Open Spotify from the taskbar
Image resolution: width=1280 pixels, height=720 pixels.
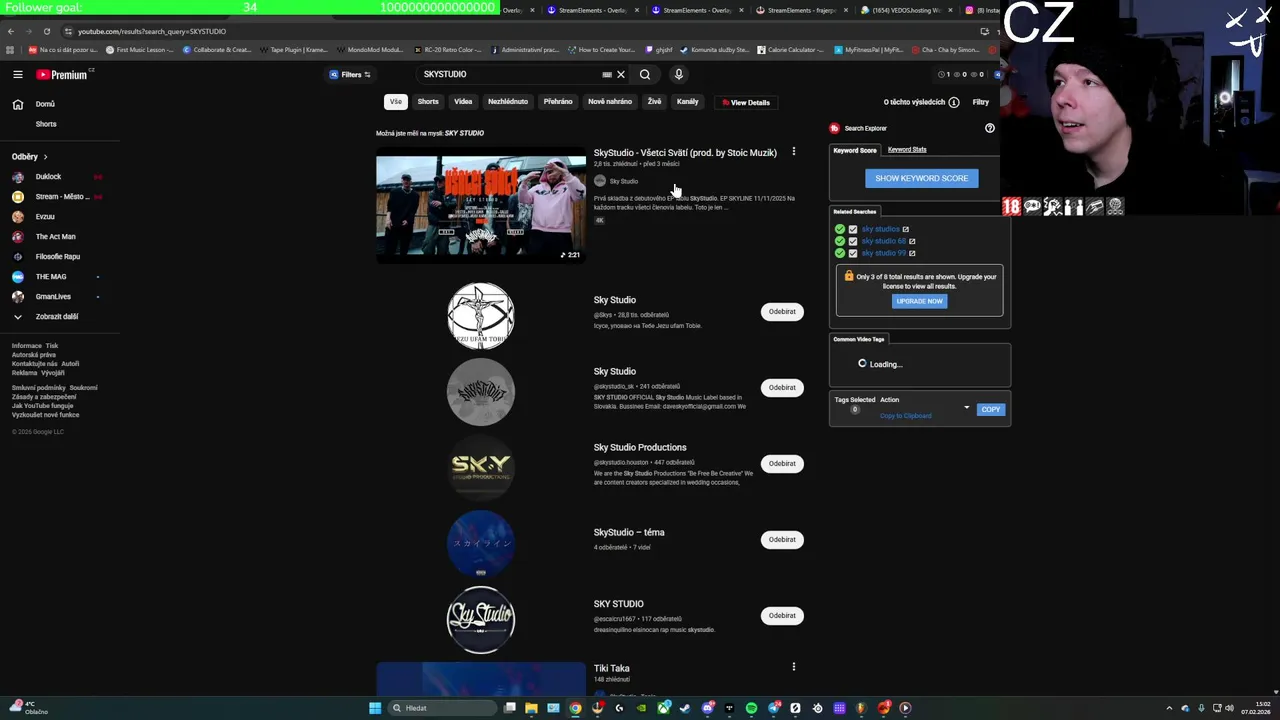[751, 708]
